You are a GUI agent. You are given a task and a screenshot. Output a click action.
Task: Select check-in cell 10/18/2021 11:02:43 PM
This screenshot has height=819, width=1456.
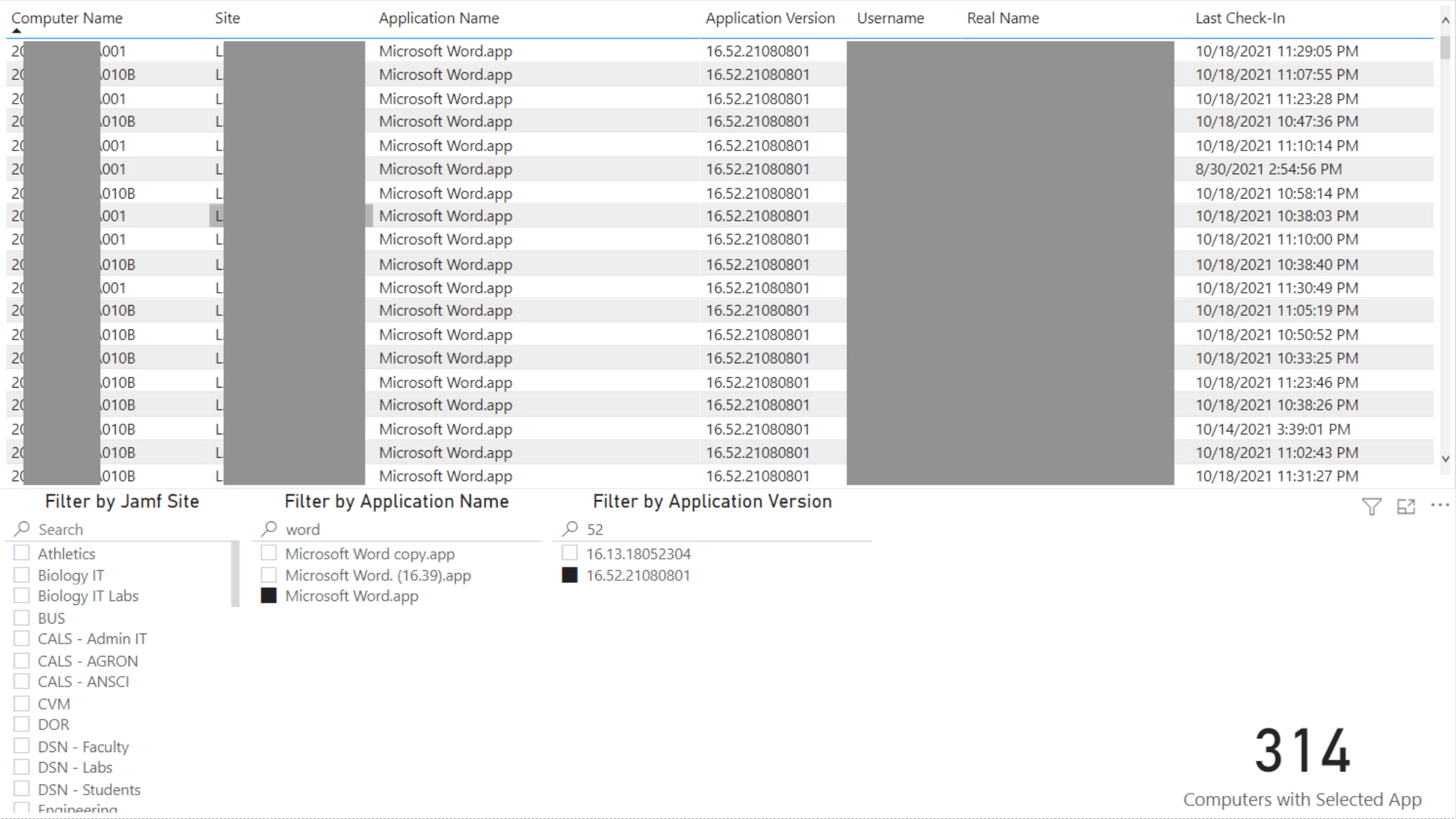[1277, 453]
